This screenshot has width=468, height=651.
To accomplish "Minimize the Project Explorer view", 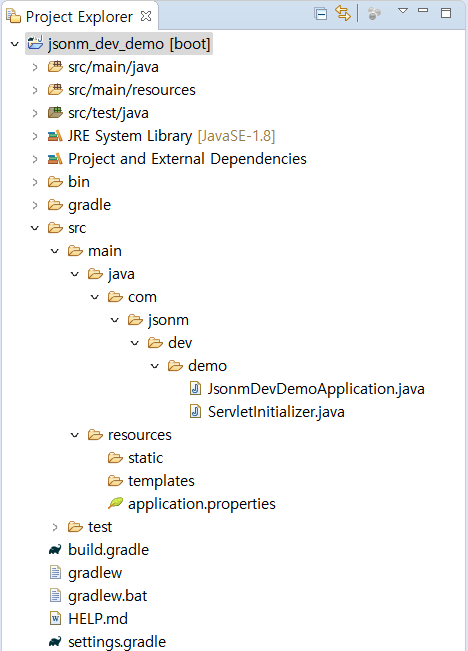I will click(423, 10).
